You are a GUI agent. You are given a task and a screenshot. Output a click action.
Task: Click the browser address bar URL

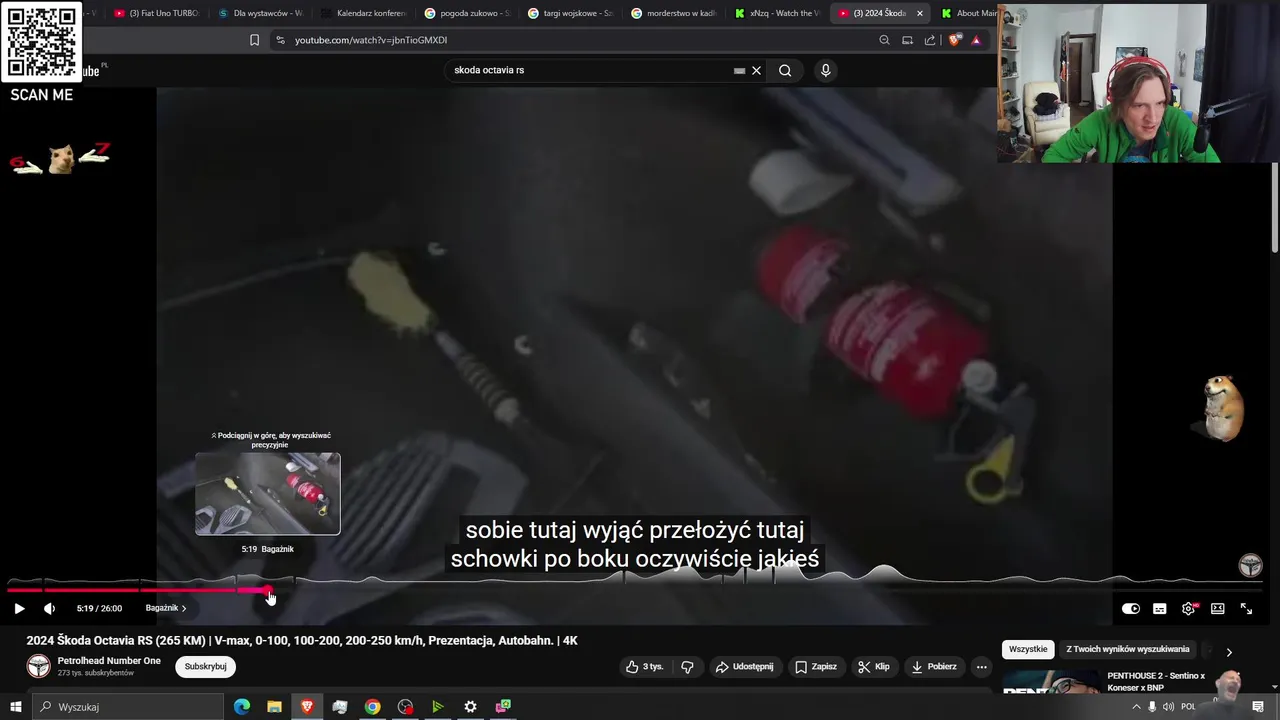371,40
